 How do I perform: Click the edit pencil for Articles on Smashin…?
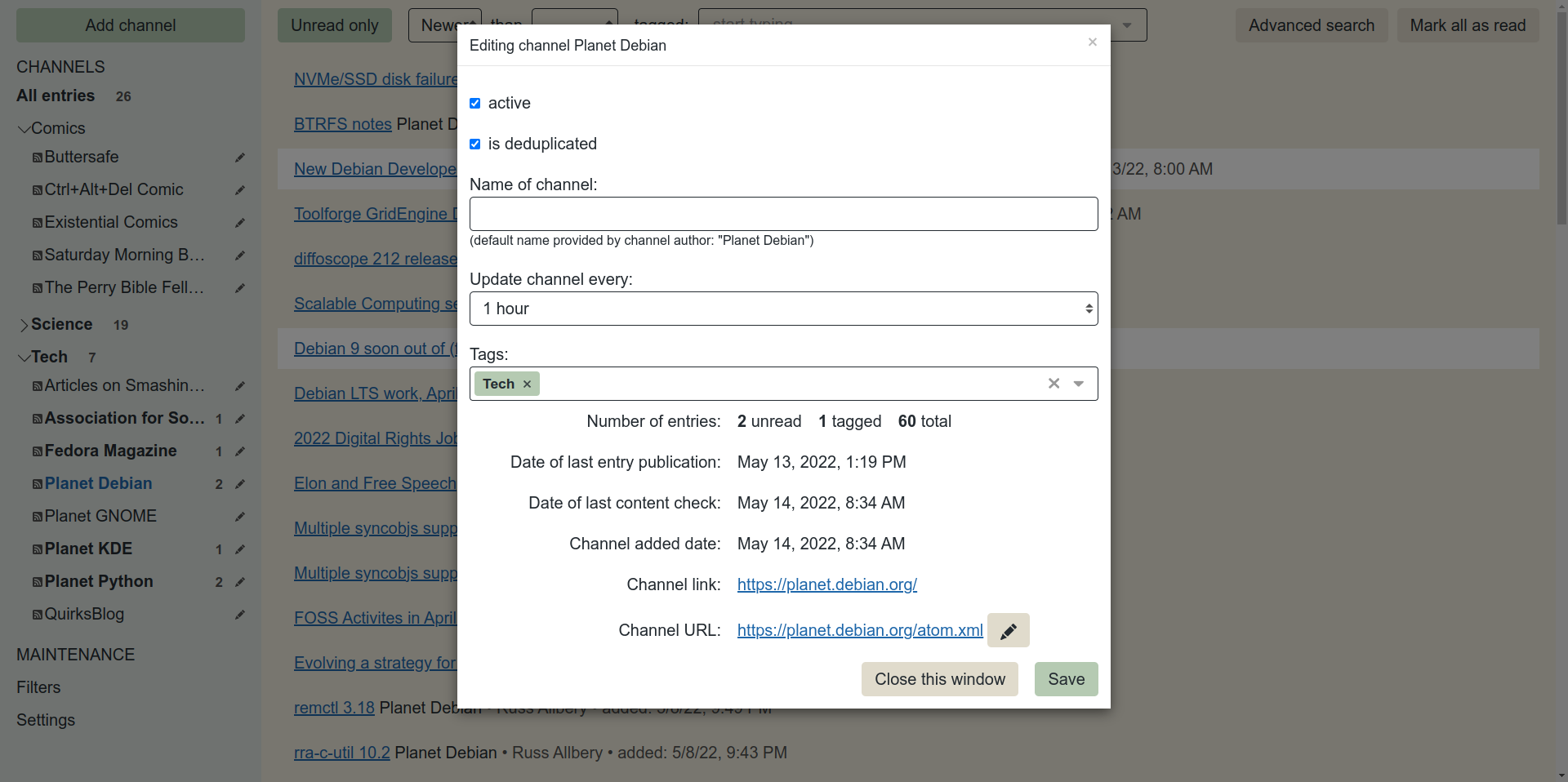239,386
